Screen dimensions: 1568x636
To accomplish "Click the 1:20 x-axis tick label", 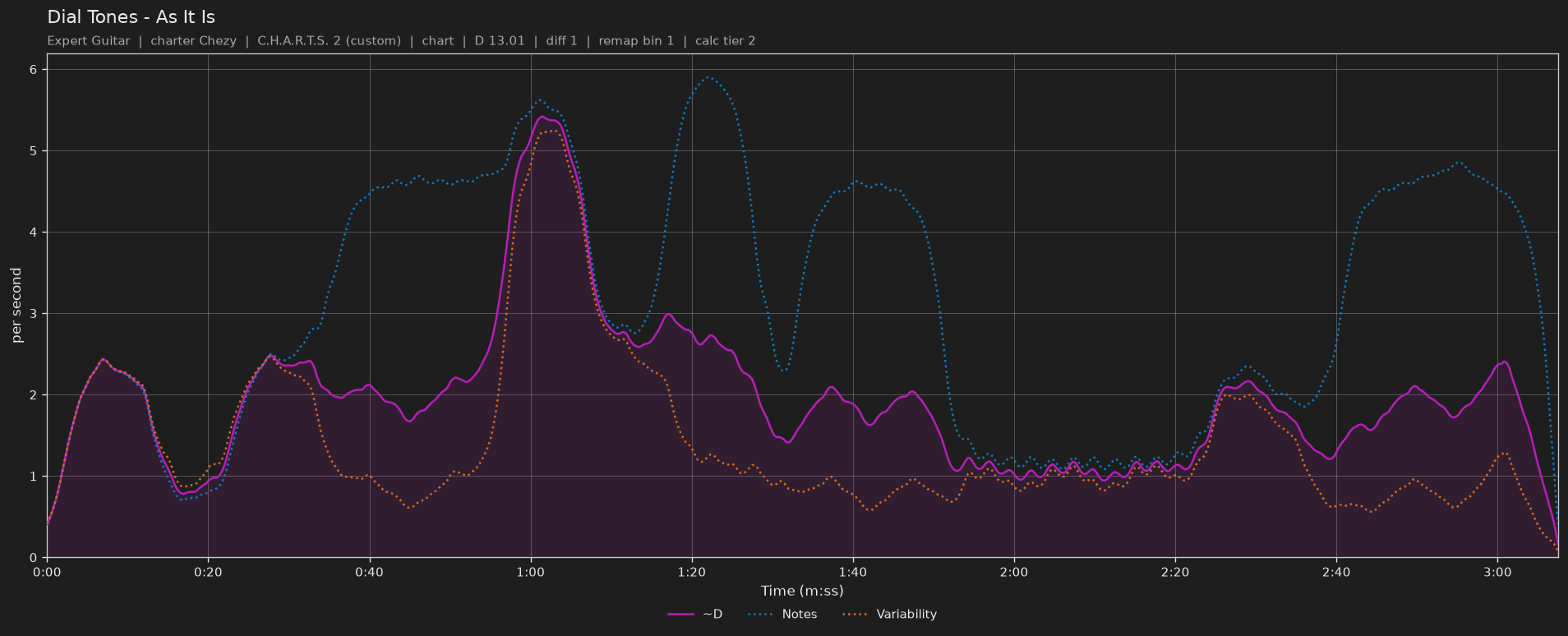I will [692, 573].
